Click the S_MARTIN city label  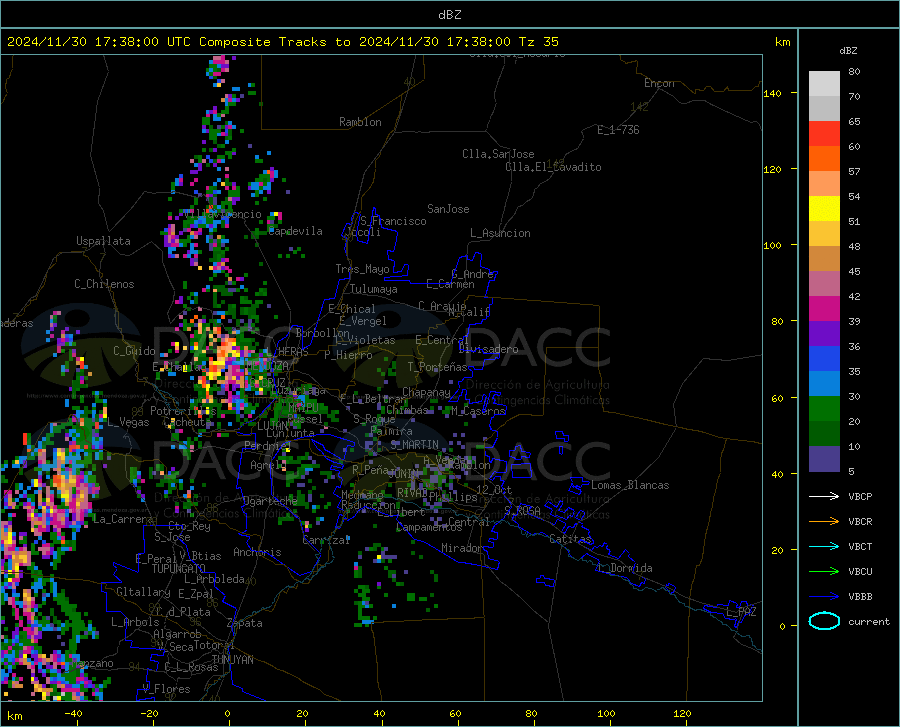tap(414, 445)
